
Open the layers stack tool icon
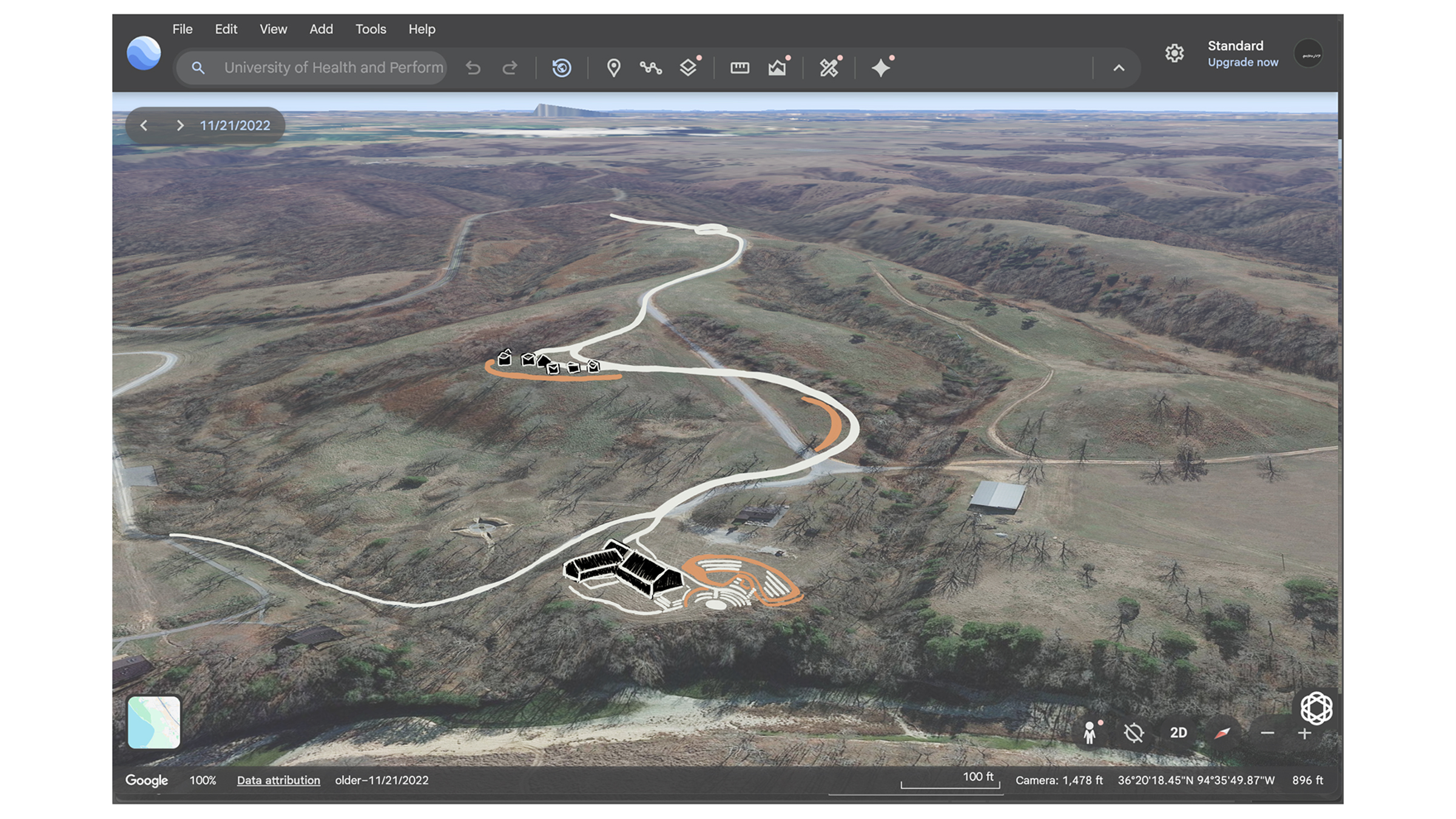(x=688, y=67)
